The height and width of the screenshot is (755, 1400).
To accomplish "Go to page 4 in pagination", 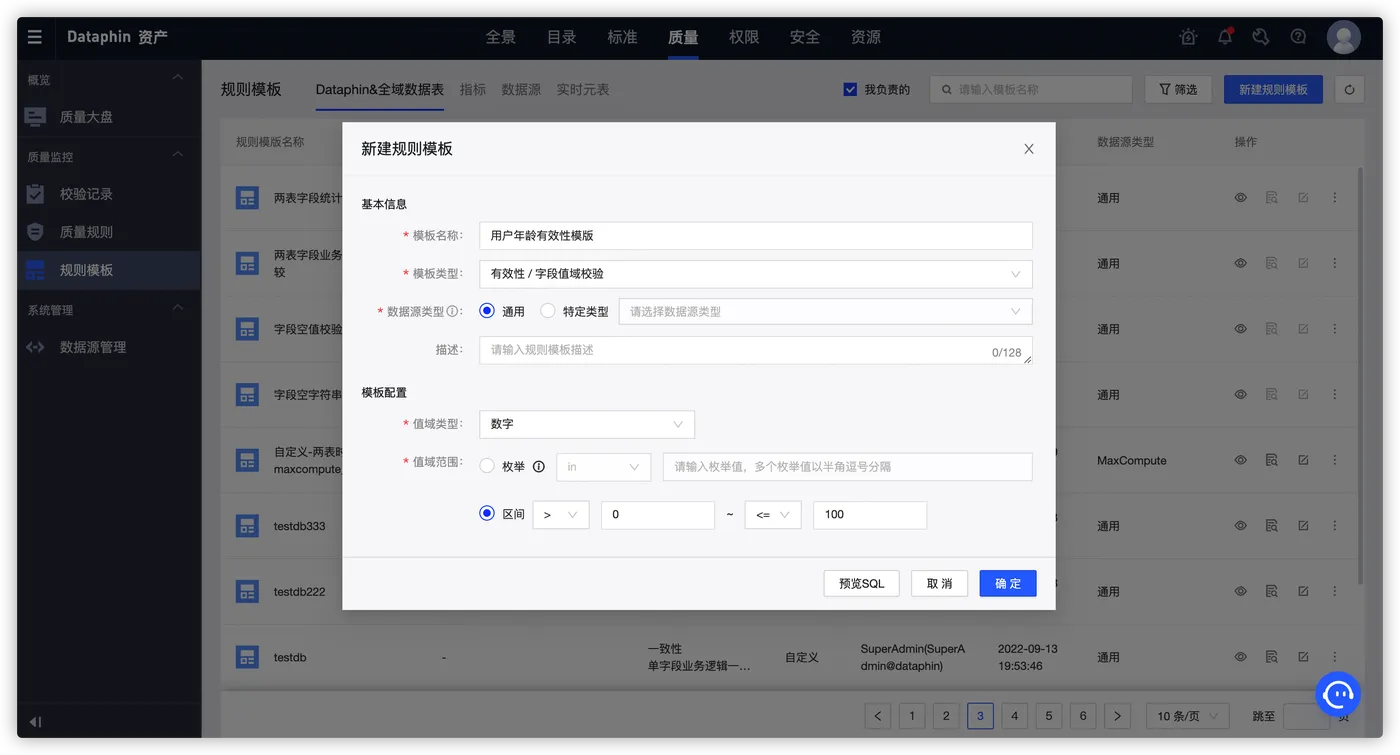I will click(x=1014, y=716).
